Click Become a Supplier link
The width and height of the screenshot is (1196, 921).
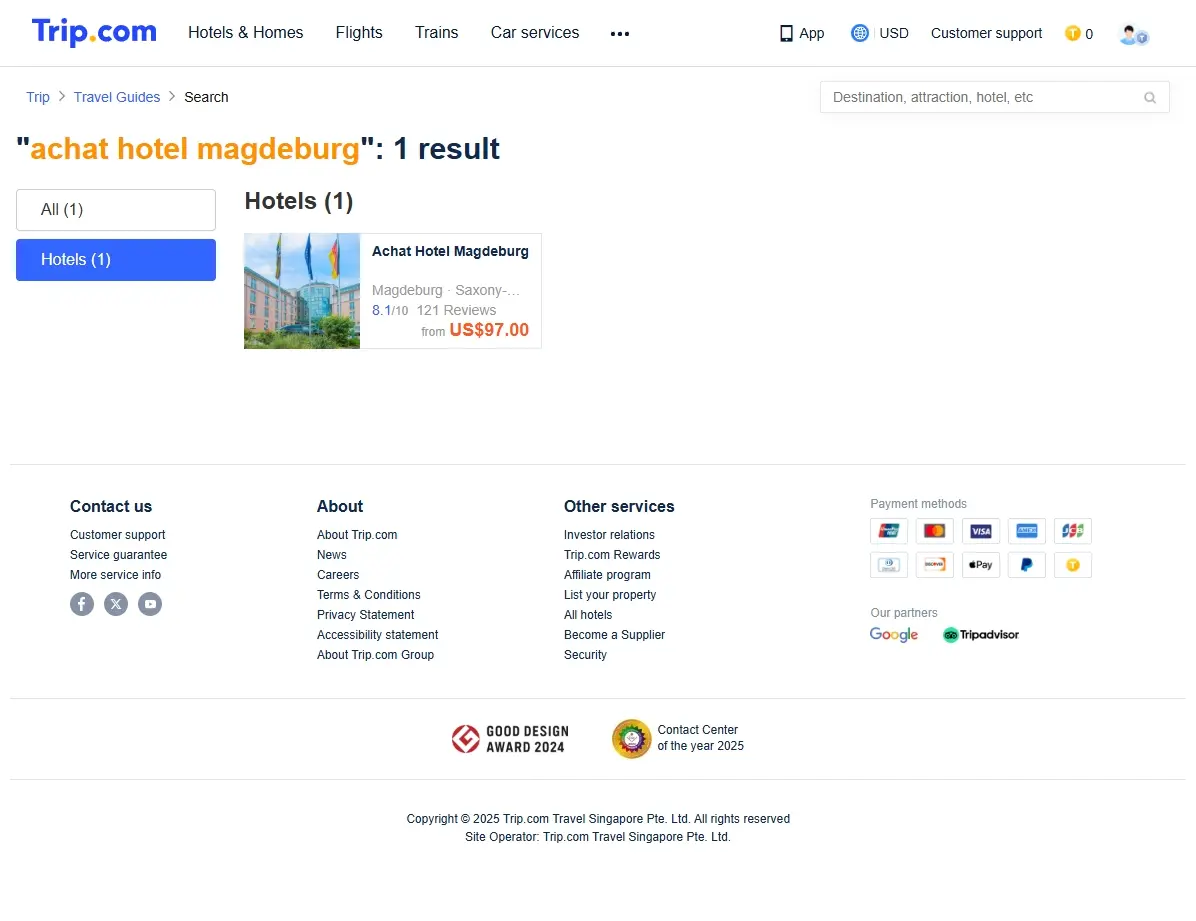614,635
